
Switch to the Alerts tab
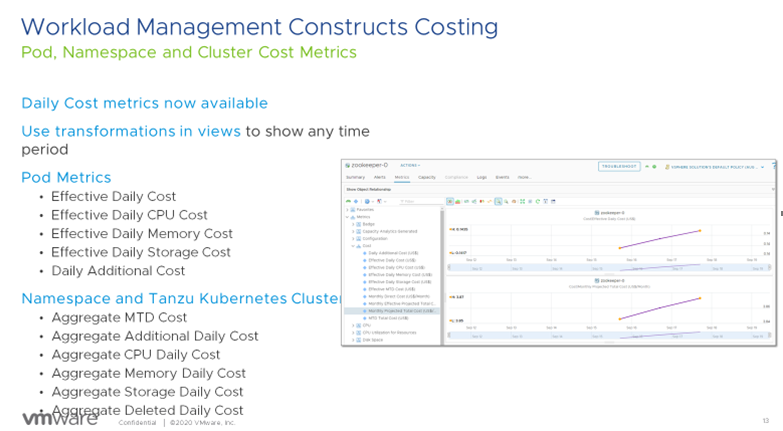click(380, 177)
